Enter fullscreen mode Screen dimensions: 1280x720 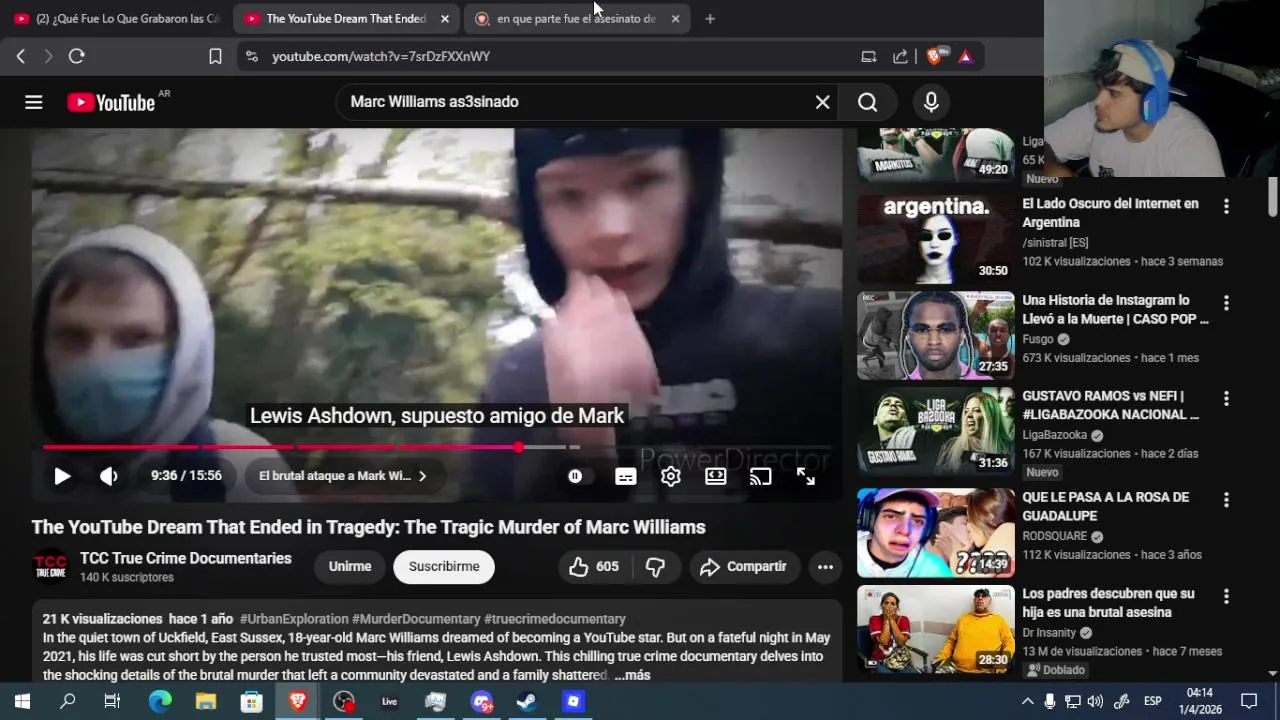coord(806,476)
